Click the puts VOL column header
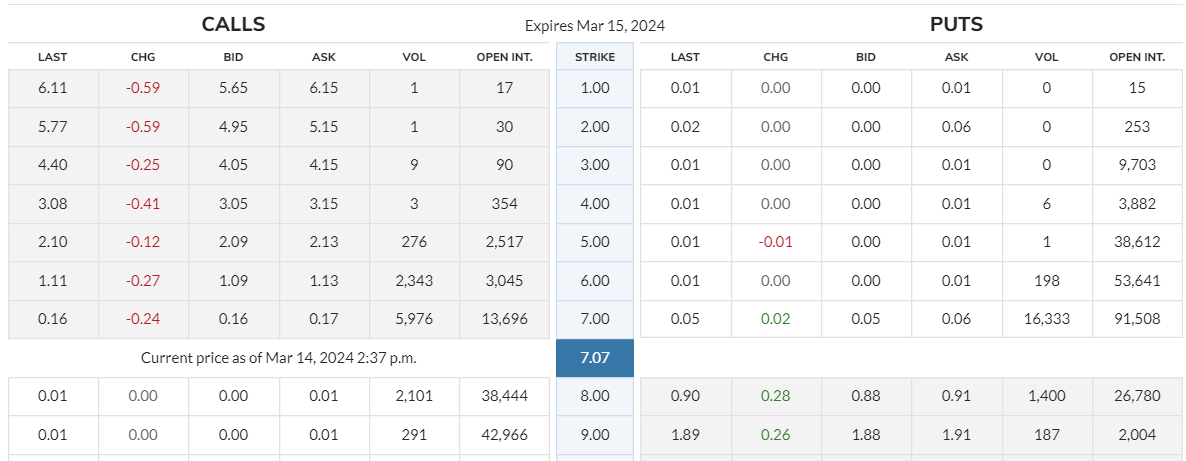 1046,57
